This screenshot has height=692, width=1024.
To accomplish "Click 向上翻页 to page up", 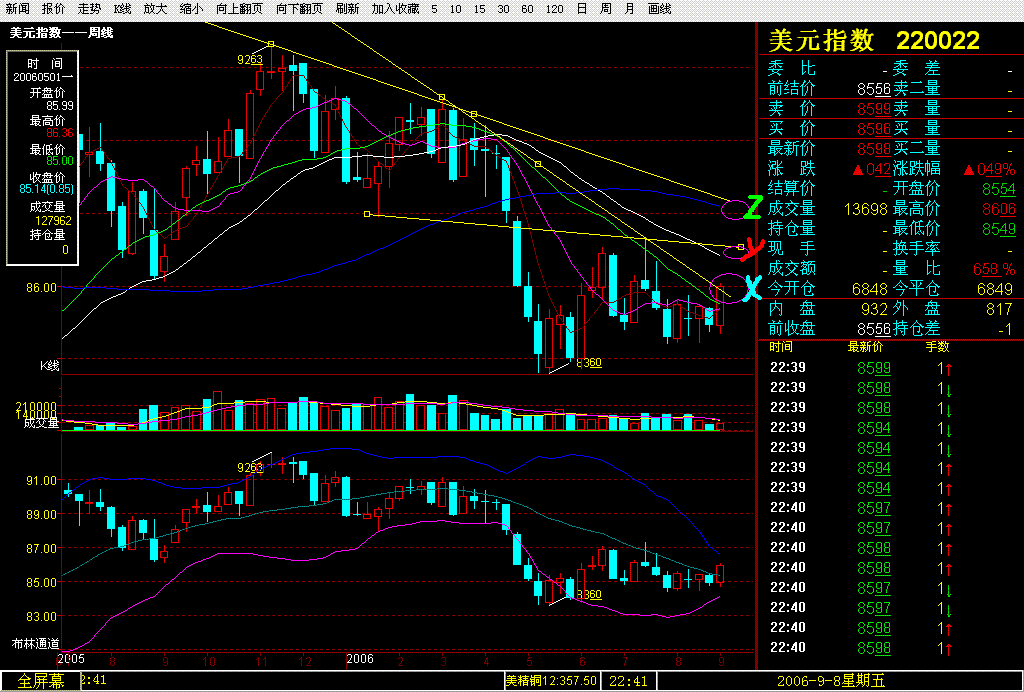I will point(239,9).
